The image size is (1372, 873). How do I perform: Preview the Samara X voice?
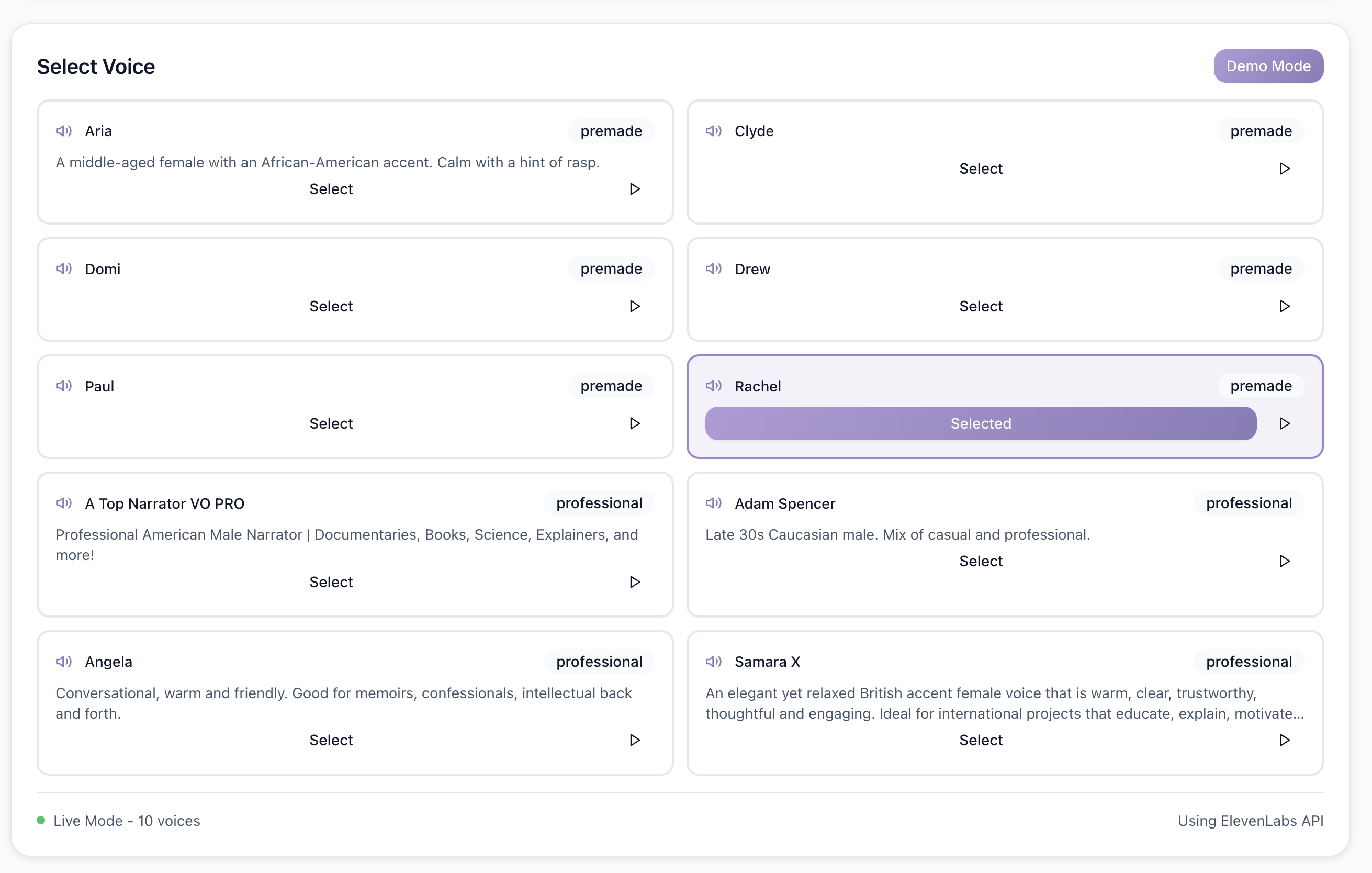pos(1284,740)
